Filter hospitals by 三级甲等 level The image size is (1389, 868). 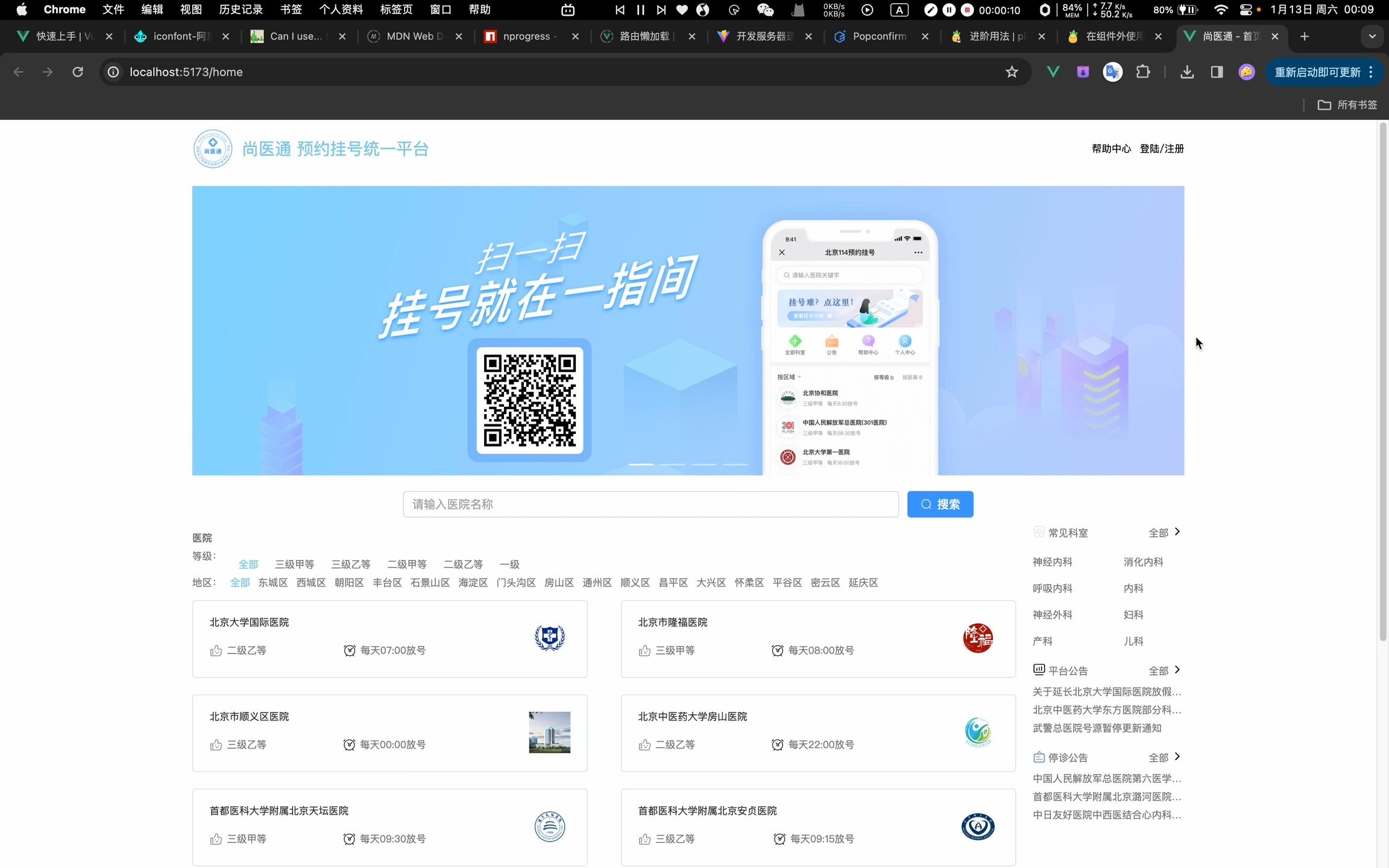point(295,564)
